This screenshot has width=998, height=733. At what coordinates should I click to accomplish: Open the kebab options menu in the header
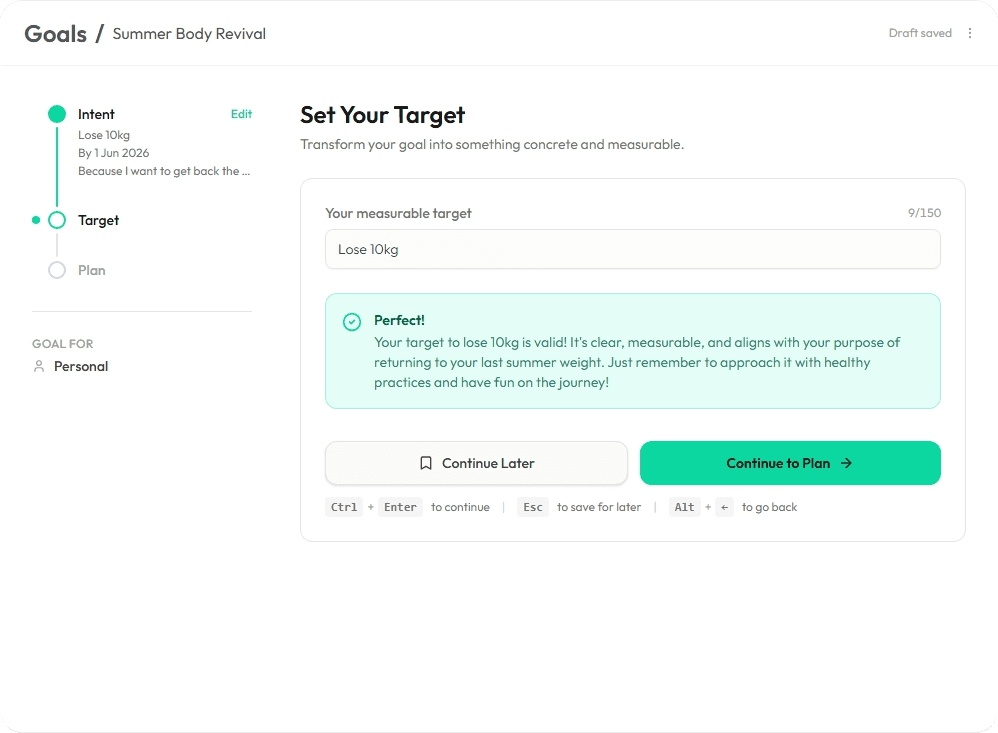(x=970, y=32)
